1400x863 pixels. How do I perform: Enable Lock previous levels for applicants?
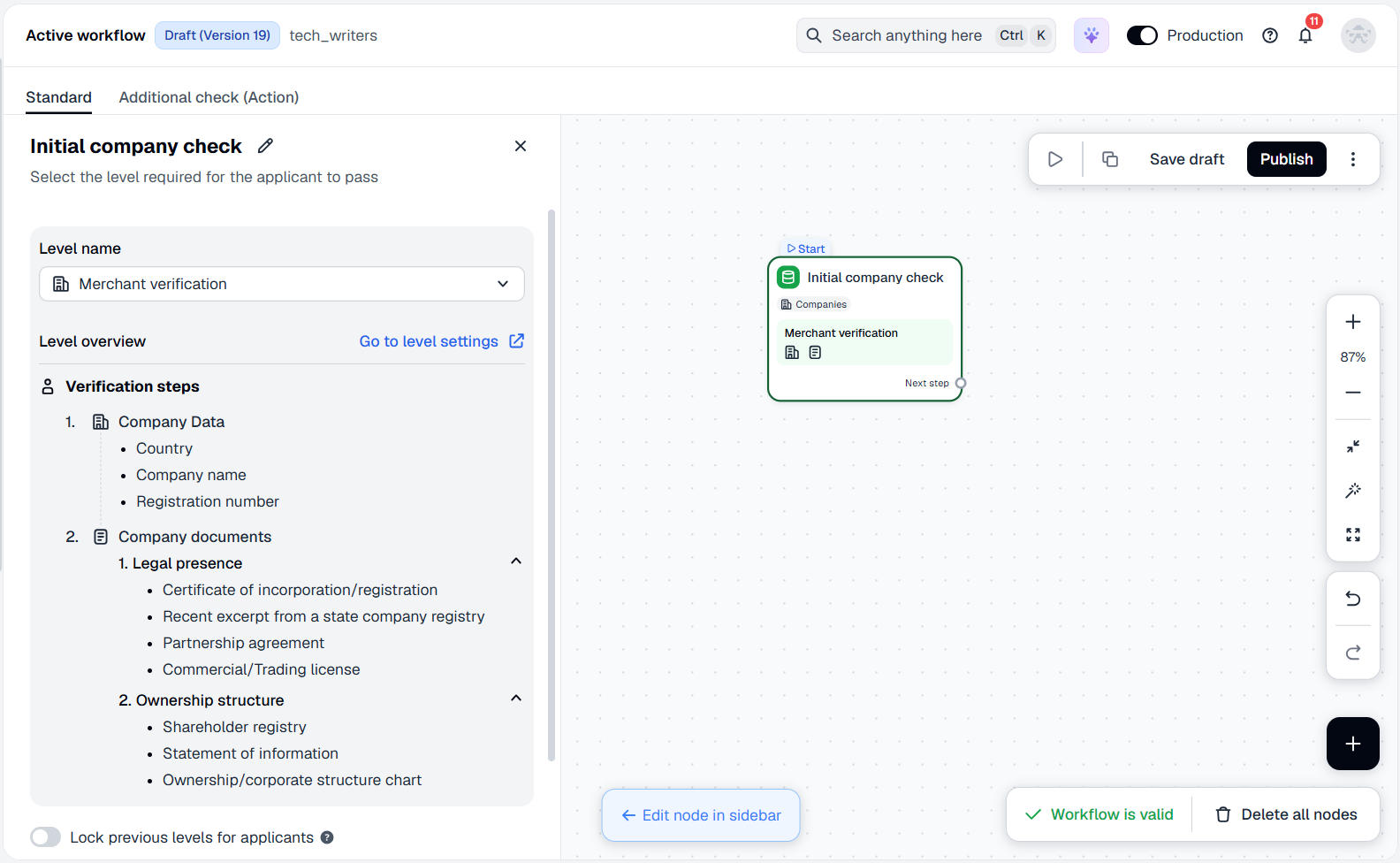[x=45, y=837]
